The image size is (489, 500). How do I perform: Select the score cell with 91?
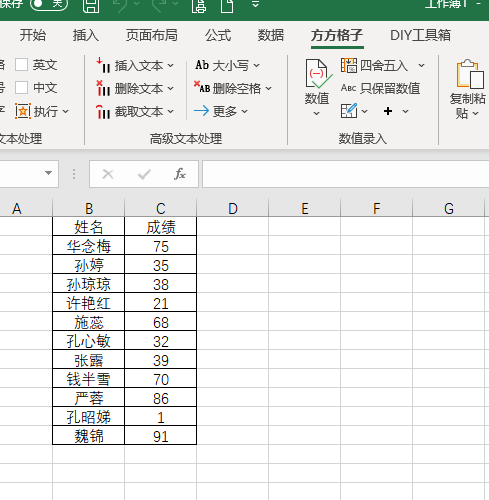click(x=161, y=436)
